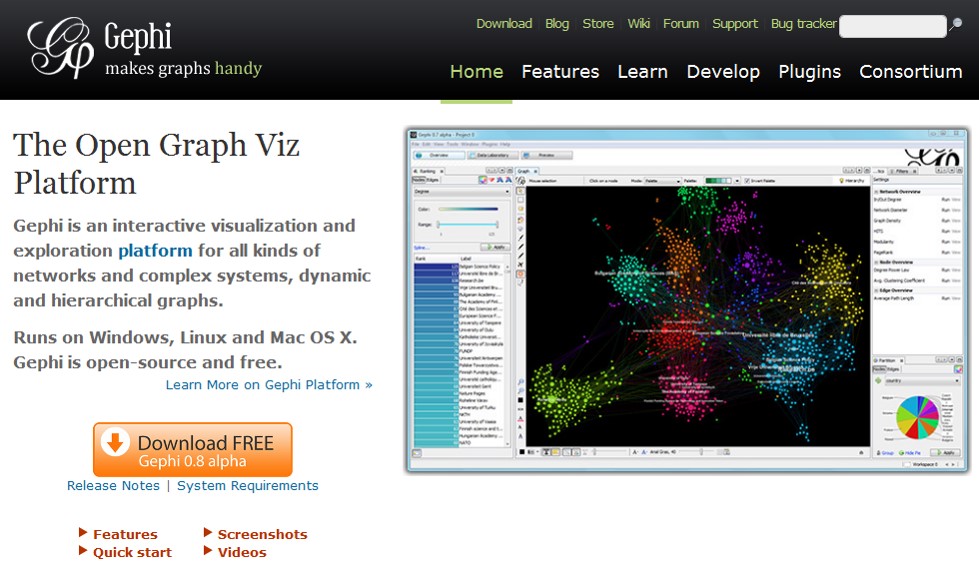Screen dimensions: 979x564
Task: Open the Release Notes link
Action: tap(113, 486)
